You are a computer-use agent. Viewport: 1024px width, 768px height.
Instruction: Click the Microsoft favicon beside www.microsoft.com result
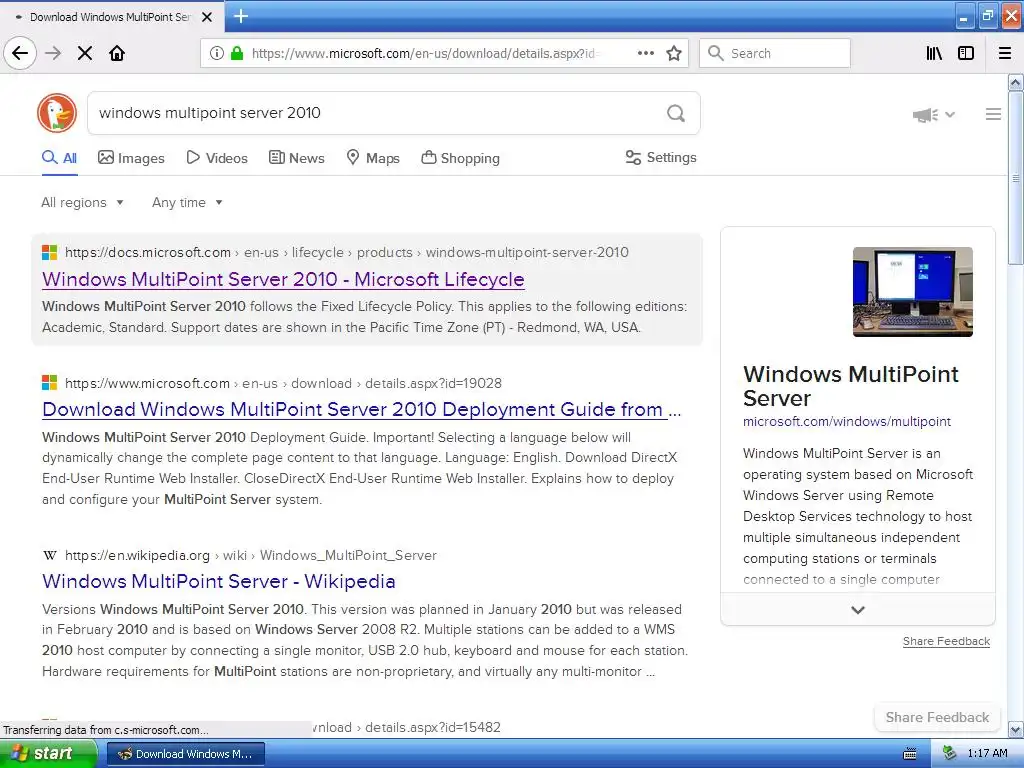[x=50, y=383]
